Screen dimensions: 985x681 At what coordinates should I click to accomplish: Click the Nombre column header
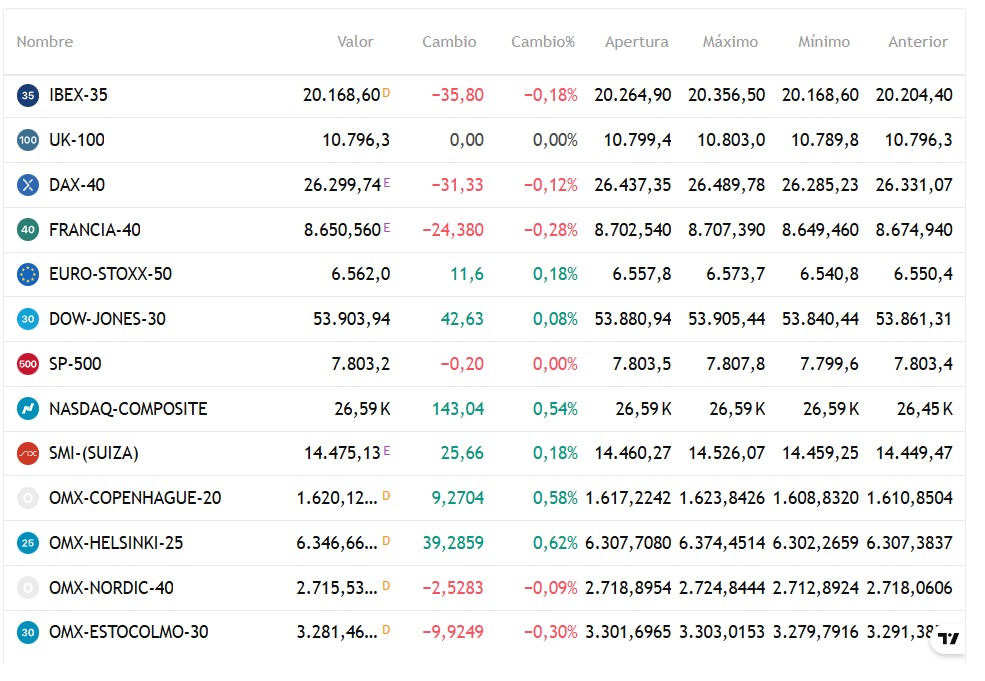pyautogui.click(x=45, y=42)
